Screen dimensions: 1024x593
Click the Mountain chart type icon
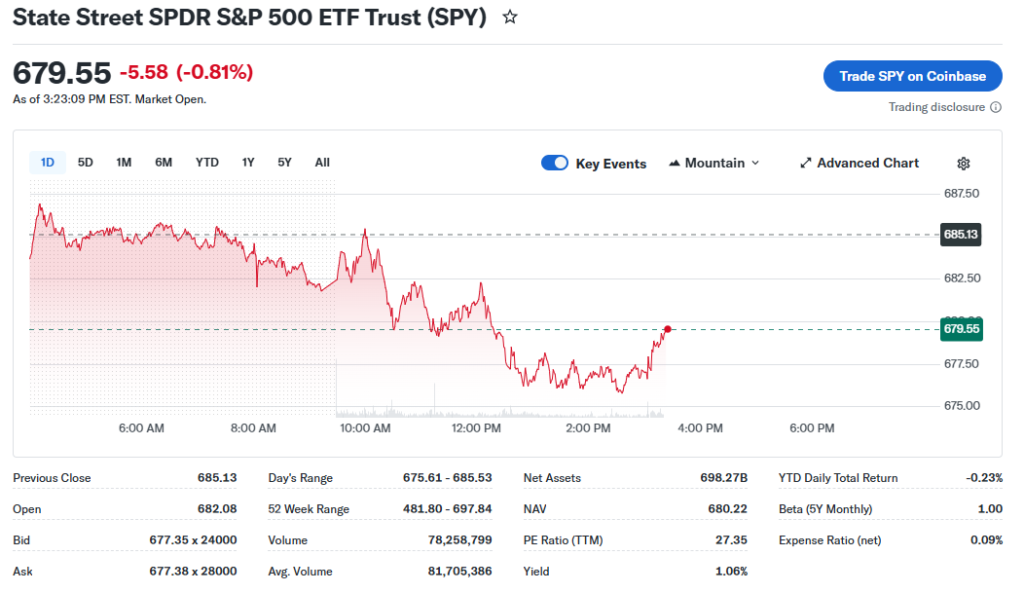674,163
